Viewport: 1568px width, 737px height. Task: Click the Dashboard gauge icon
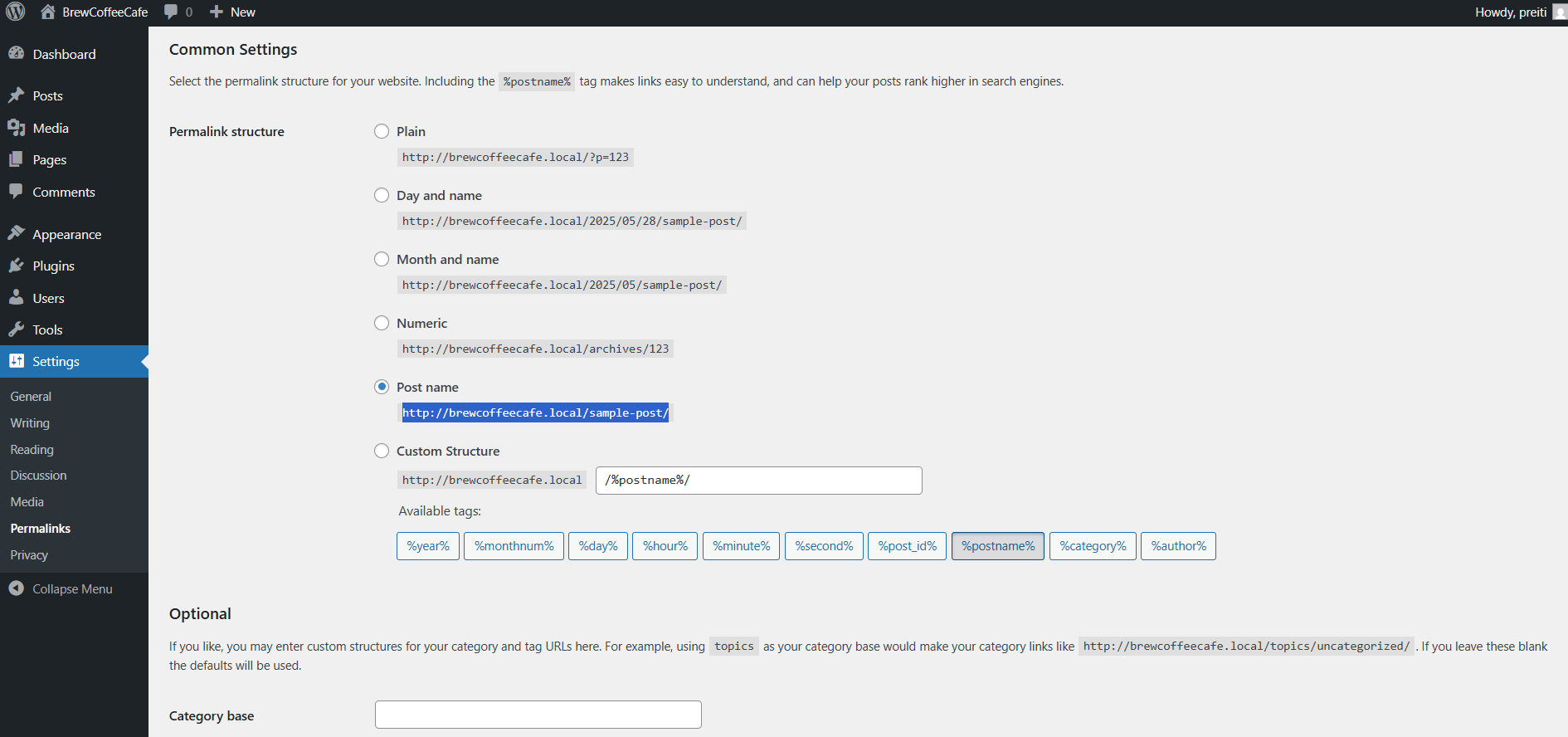16,53
